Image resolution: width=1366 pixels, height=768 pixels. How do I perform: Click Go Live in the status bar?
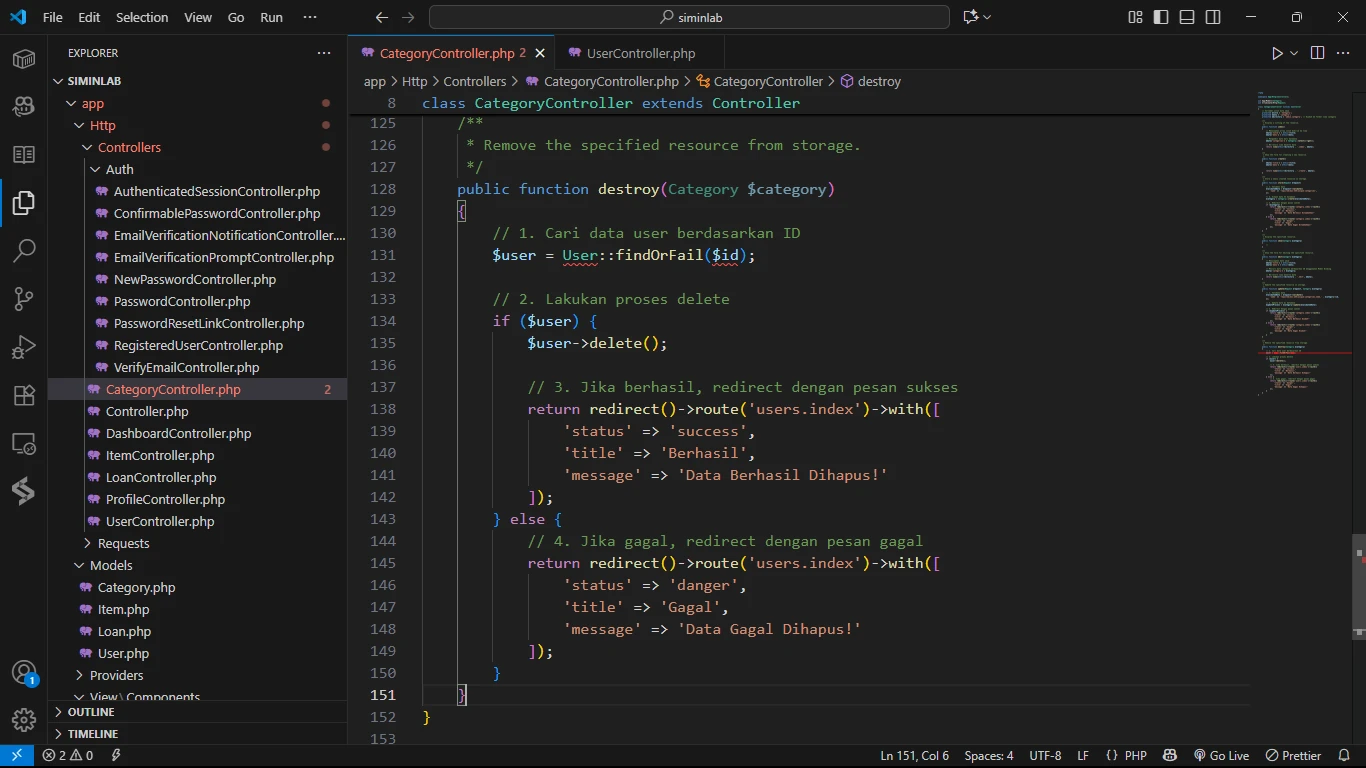(1221, 756)
